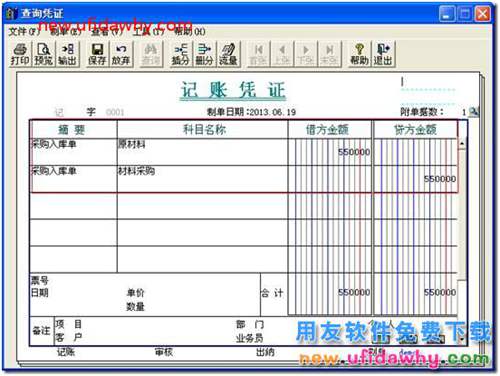Viewport: 500px width, 376px height.
Task: Click the 单价 label
Action: [x=135, y=293]
